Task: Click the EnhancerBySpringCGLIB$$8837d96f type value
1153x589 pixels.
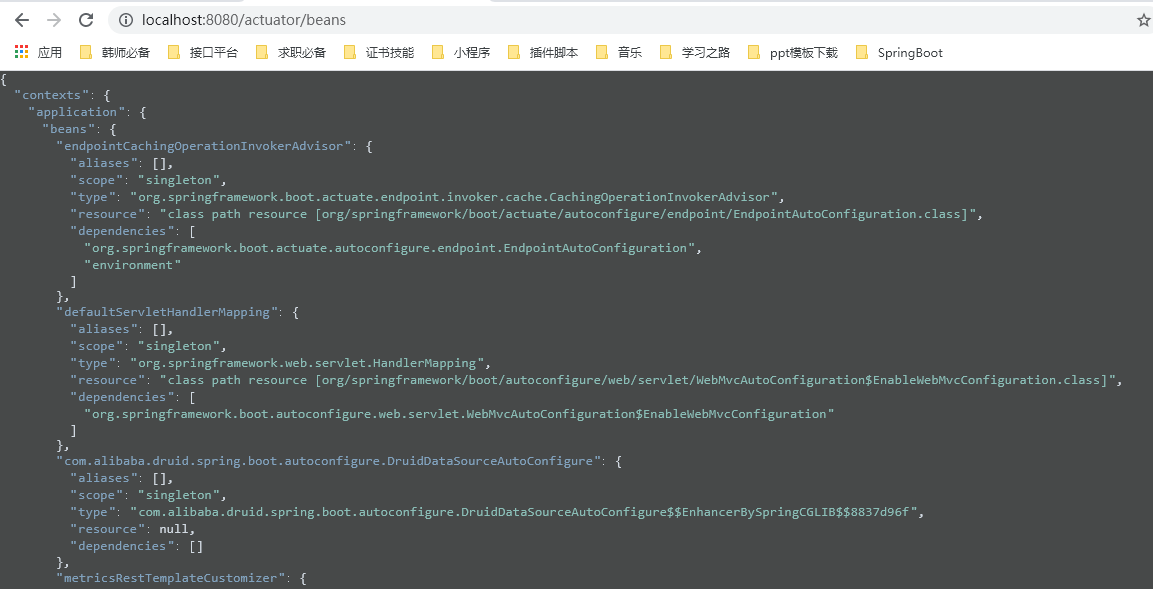Action: [524, 512]
